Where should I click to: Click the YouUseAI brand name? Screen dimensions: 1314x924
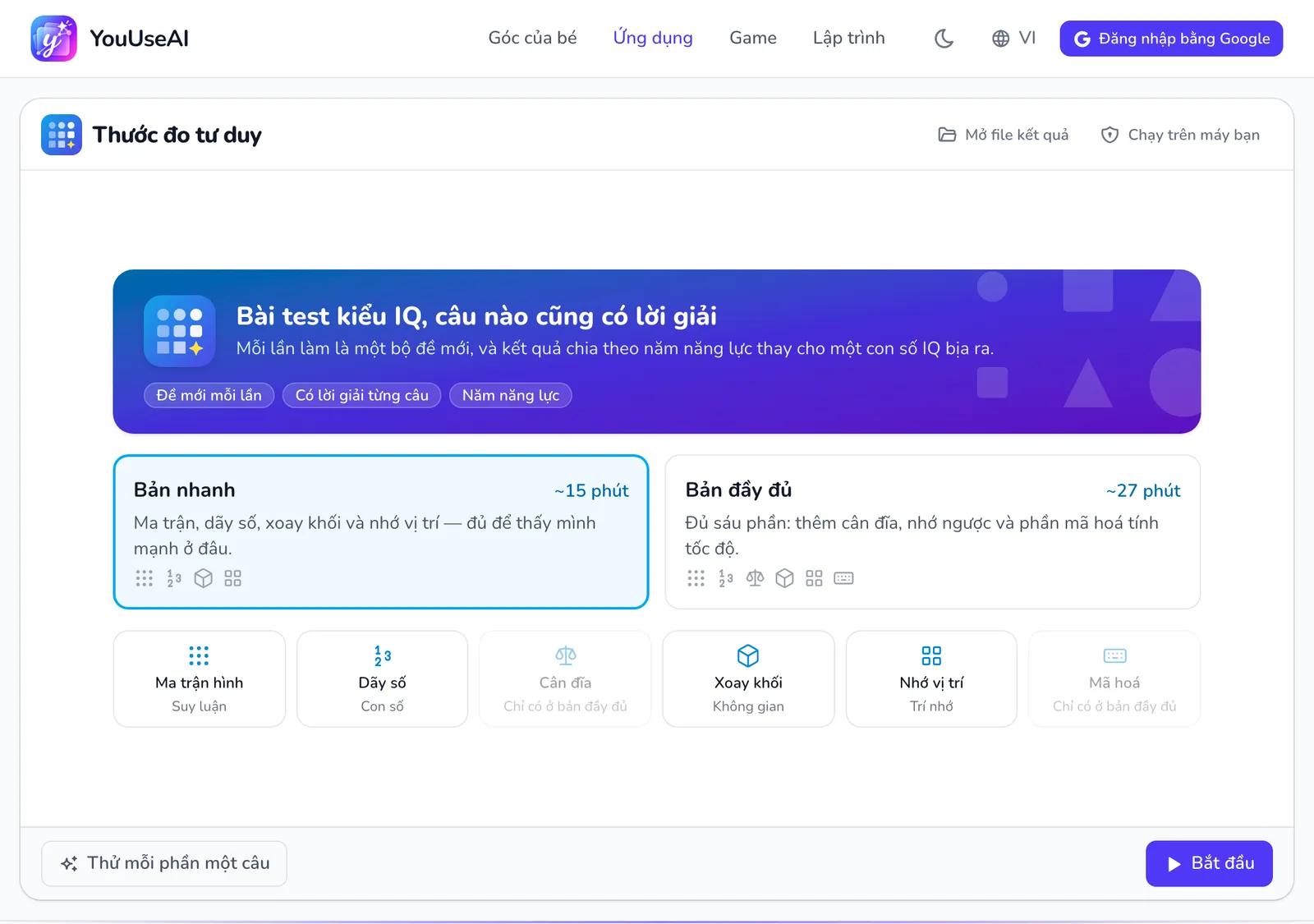coord(139,39)
